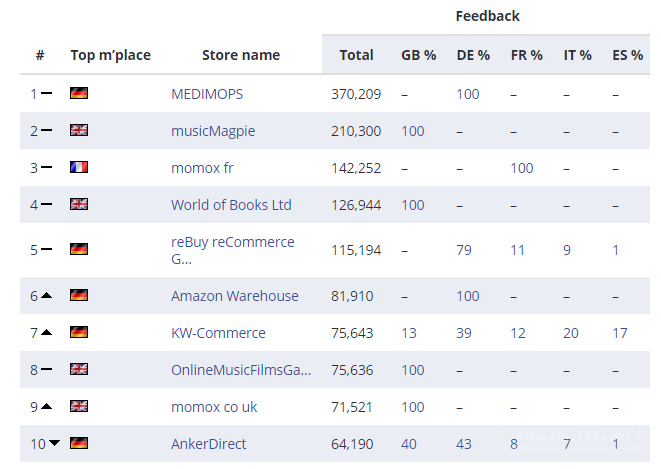This screenshot has width=661, height=469.
Task: Select the total value 75,636
Action: tap(352, 370)
